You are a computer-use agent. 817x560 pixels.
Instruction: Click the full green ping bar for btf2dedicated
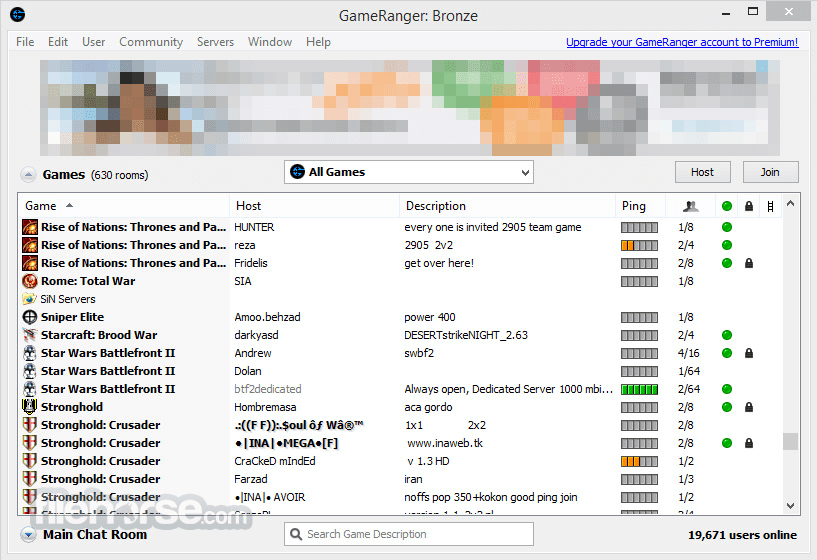tap(639, 389)
